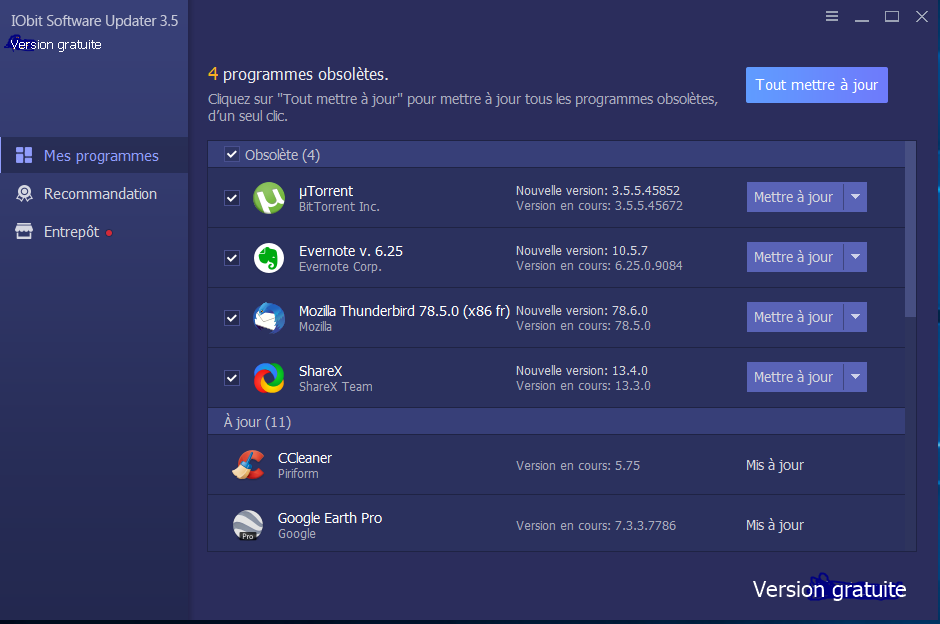This screenshot has height=624, width=940.
Task: Click the Mozilla Thunderbird icon
Action: click(x=269, y=318)
